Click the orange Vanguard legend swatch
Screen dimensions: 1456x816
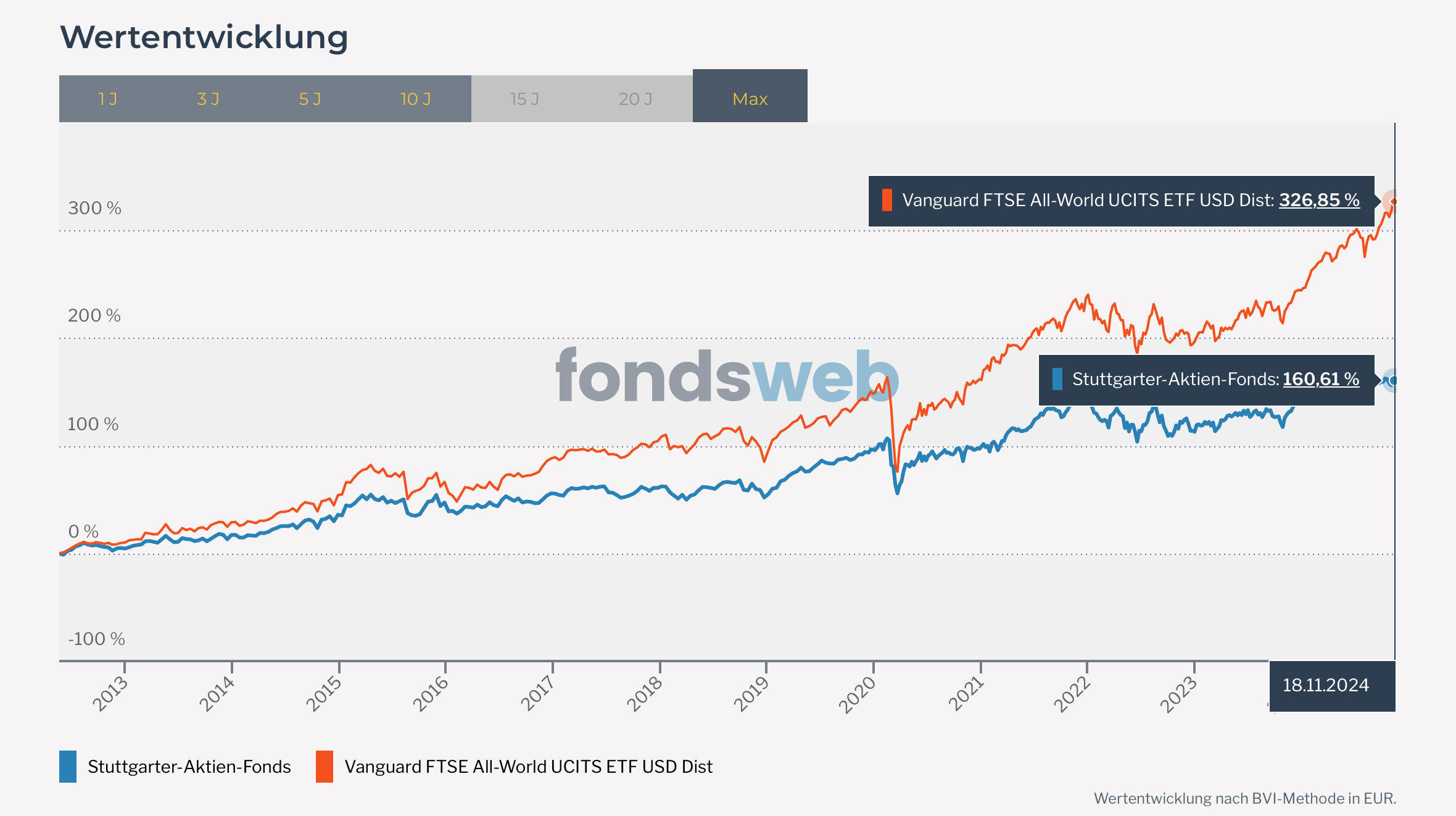click(x=325, y=766)
